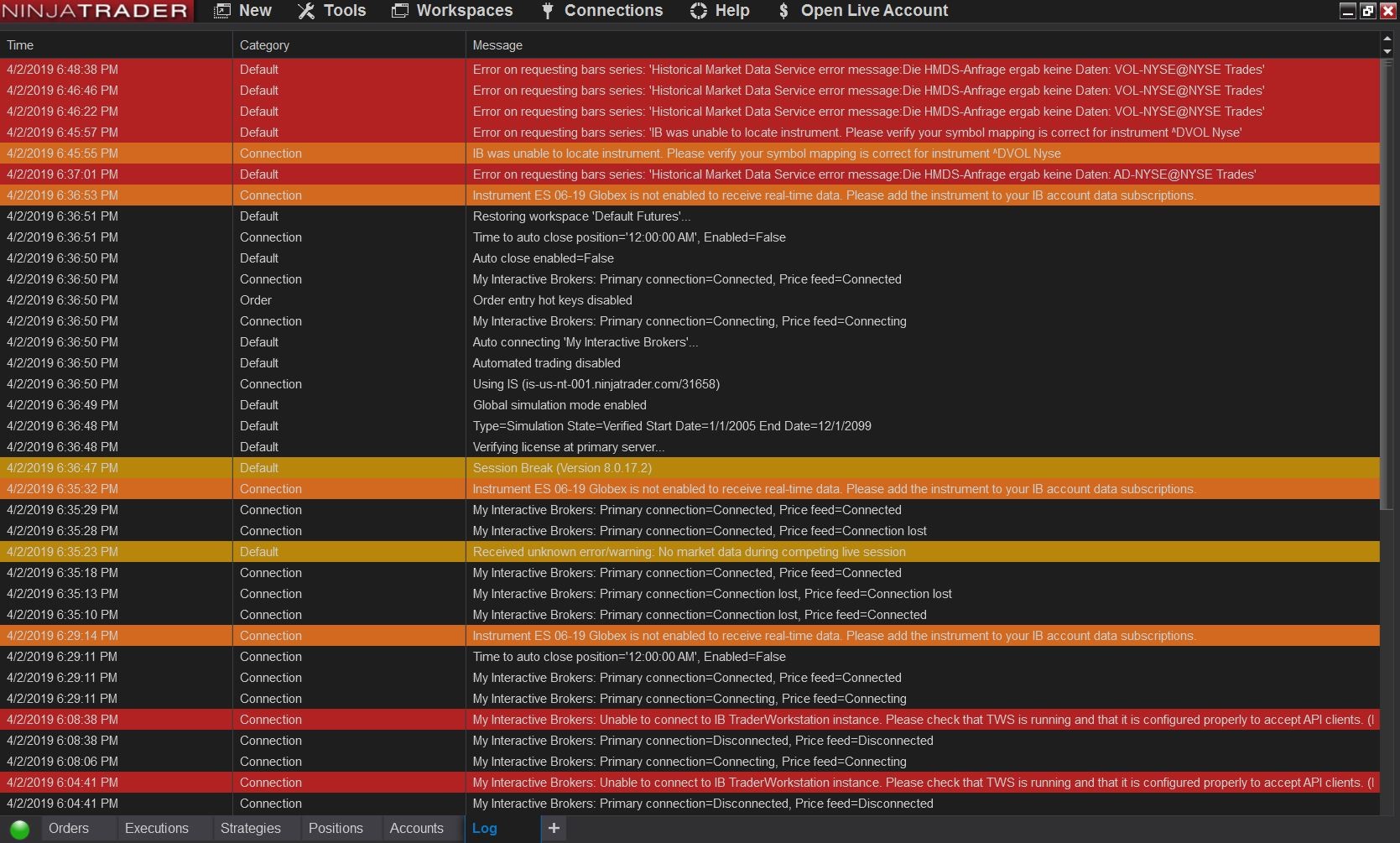Viewport: 1400px width, 843px height.
Task: Open the Connections menu
Action: pos(601,11)
